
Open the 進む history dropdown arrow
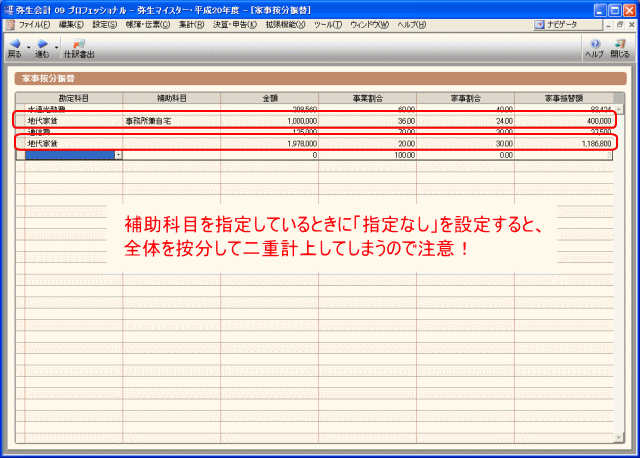coord(56,48)
